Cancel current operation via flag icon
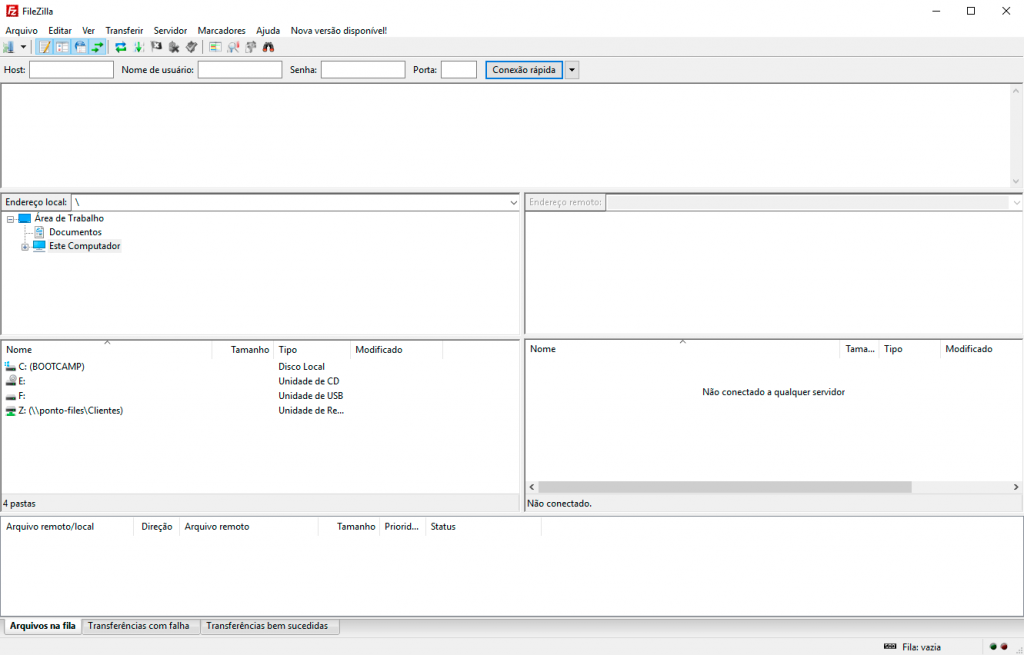1024x655 pixels. click(156, 47)
